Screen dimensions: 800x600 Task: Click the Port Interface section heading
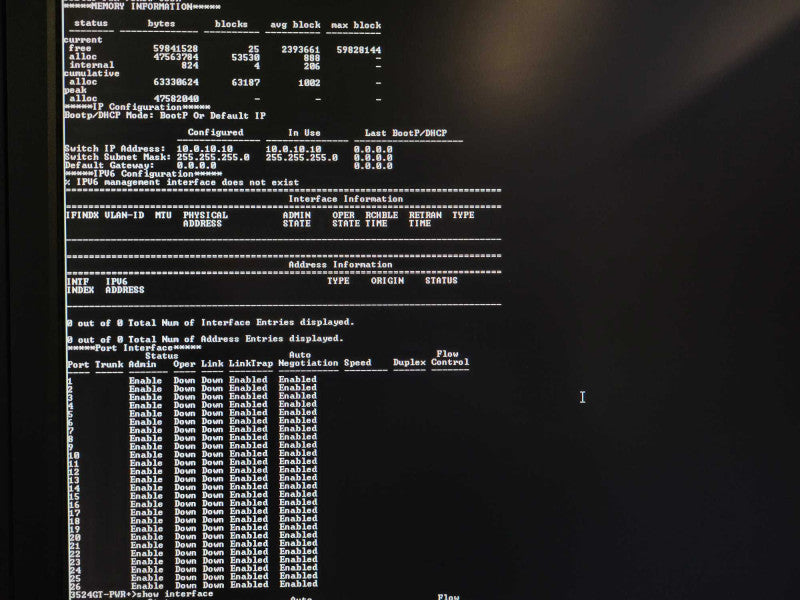point(134,348)
